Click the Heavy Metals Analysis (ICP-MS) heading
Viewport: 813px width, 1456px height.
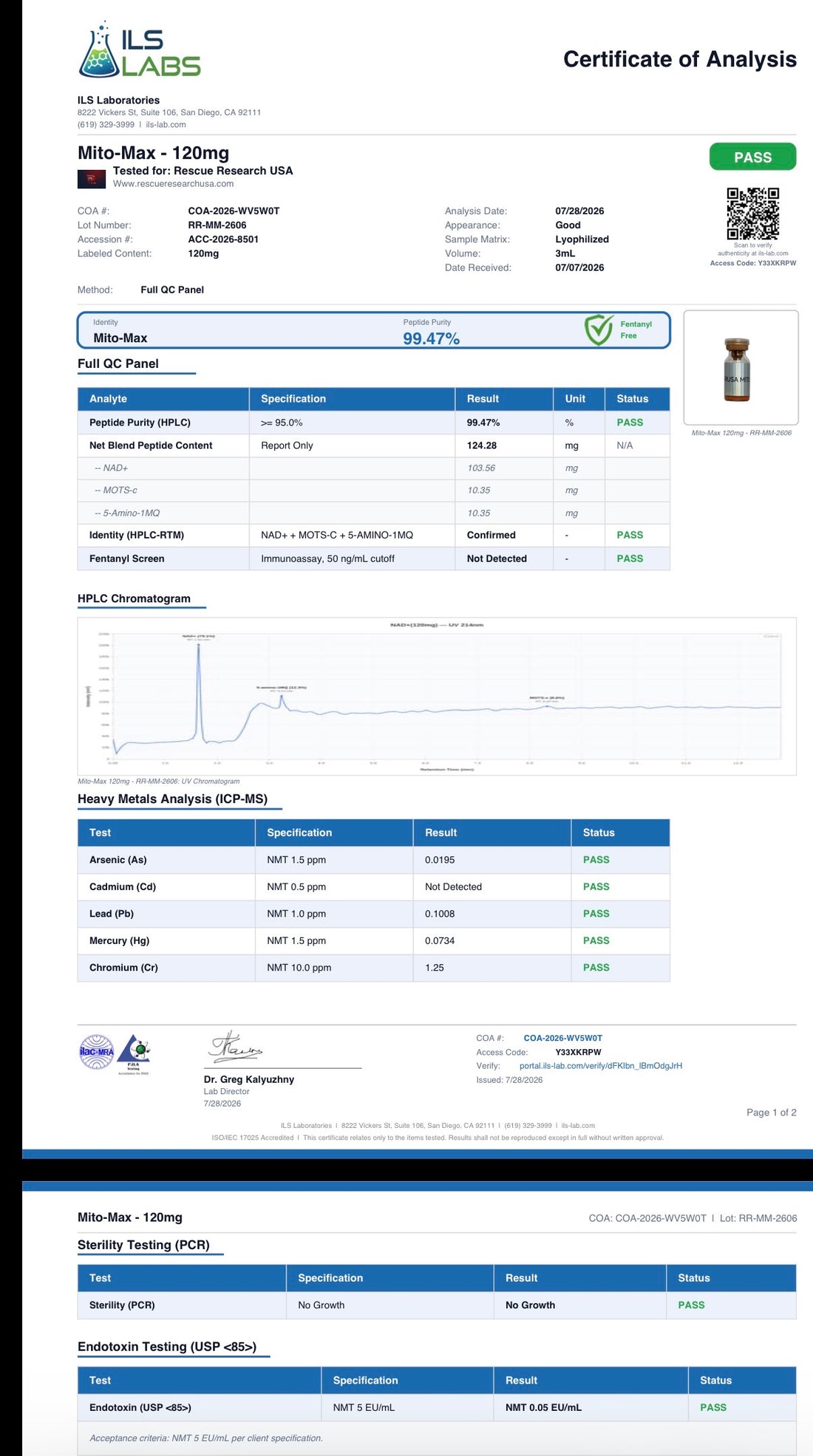[x=172, y=799]
